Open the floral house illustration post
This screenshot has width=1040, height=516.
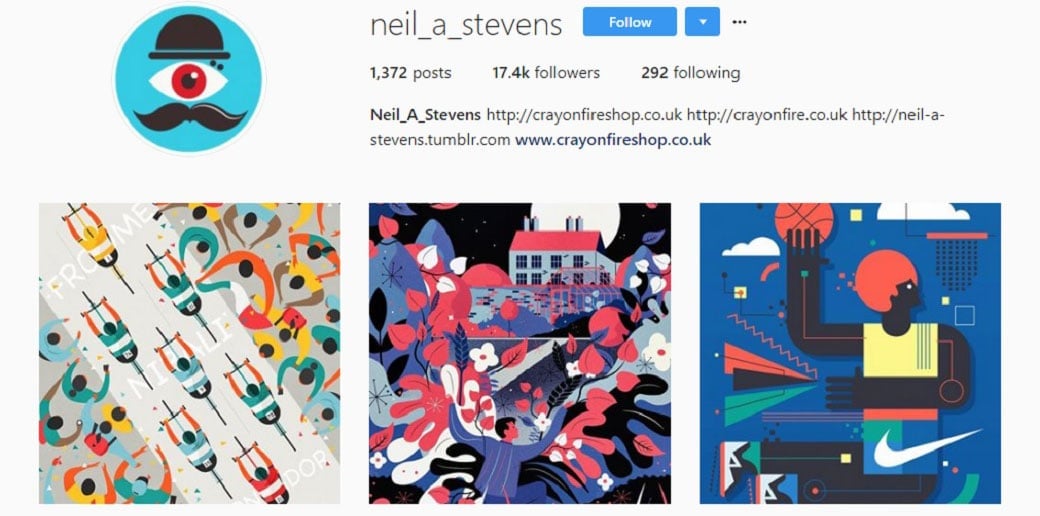(520, 354)
